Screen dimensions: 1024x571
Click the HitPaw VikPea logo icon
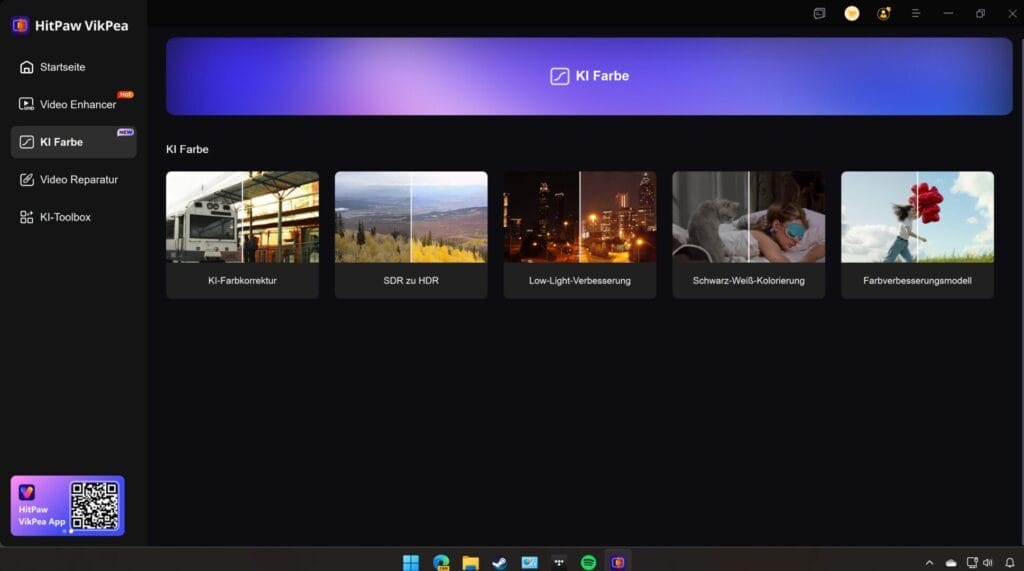point(20,25)
